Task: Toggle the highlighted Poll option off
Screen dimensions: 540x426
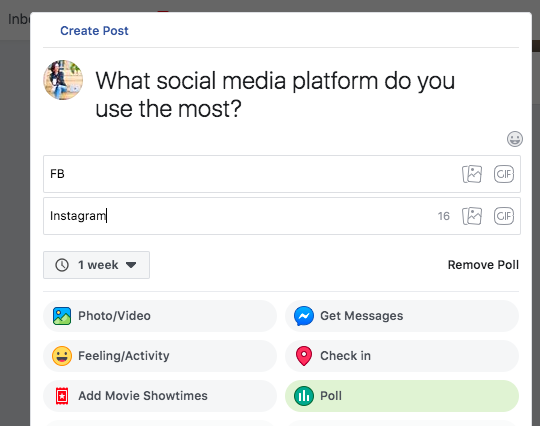Action: coord(402,396)
